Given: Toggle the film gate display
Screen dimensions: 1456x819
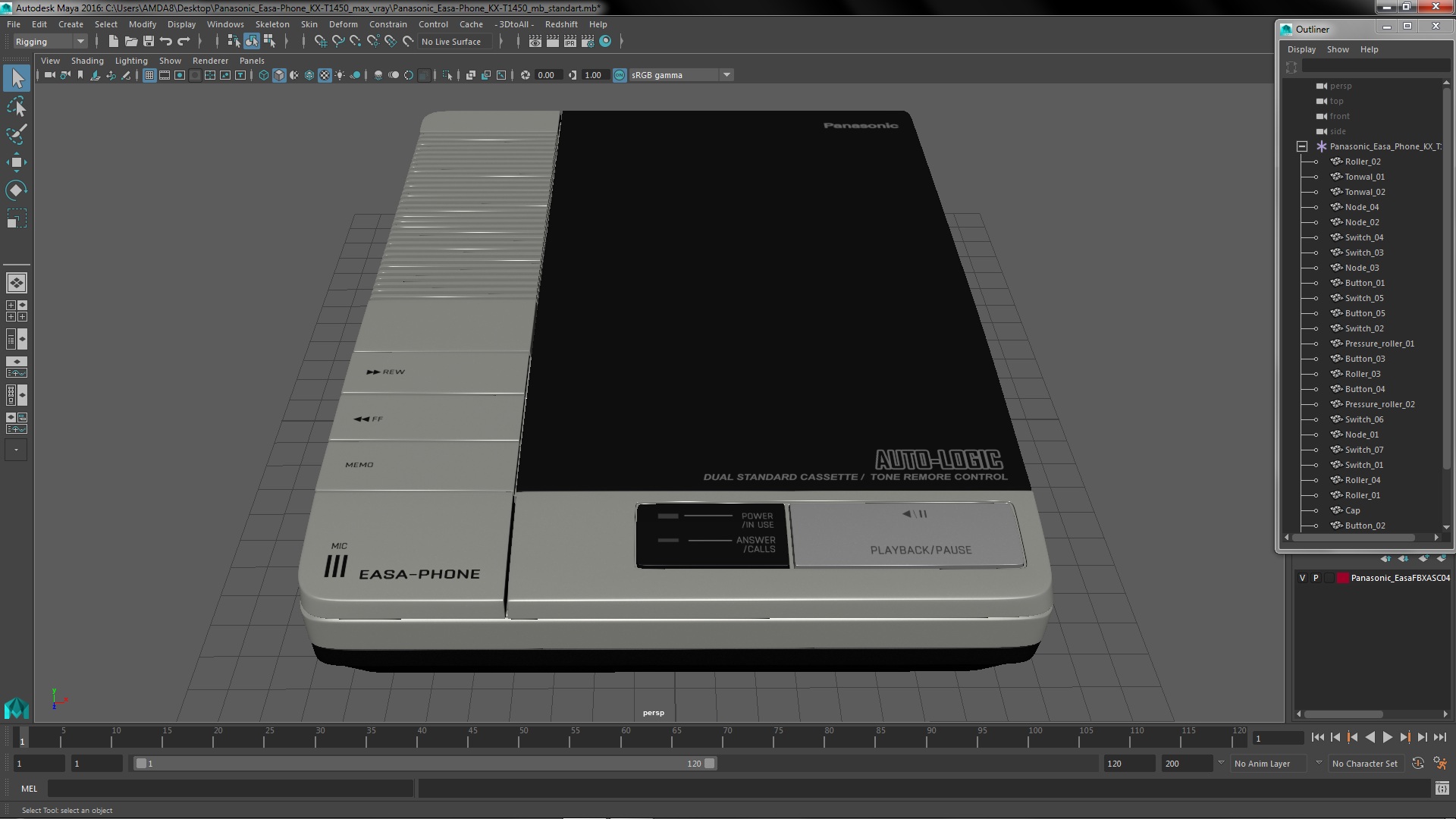Looking at the screenshot, I should pyautogui.click(x=165, y=75).
